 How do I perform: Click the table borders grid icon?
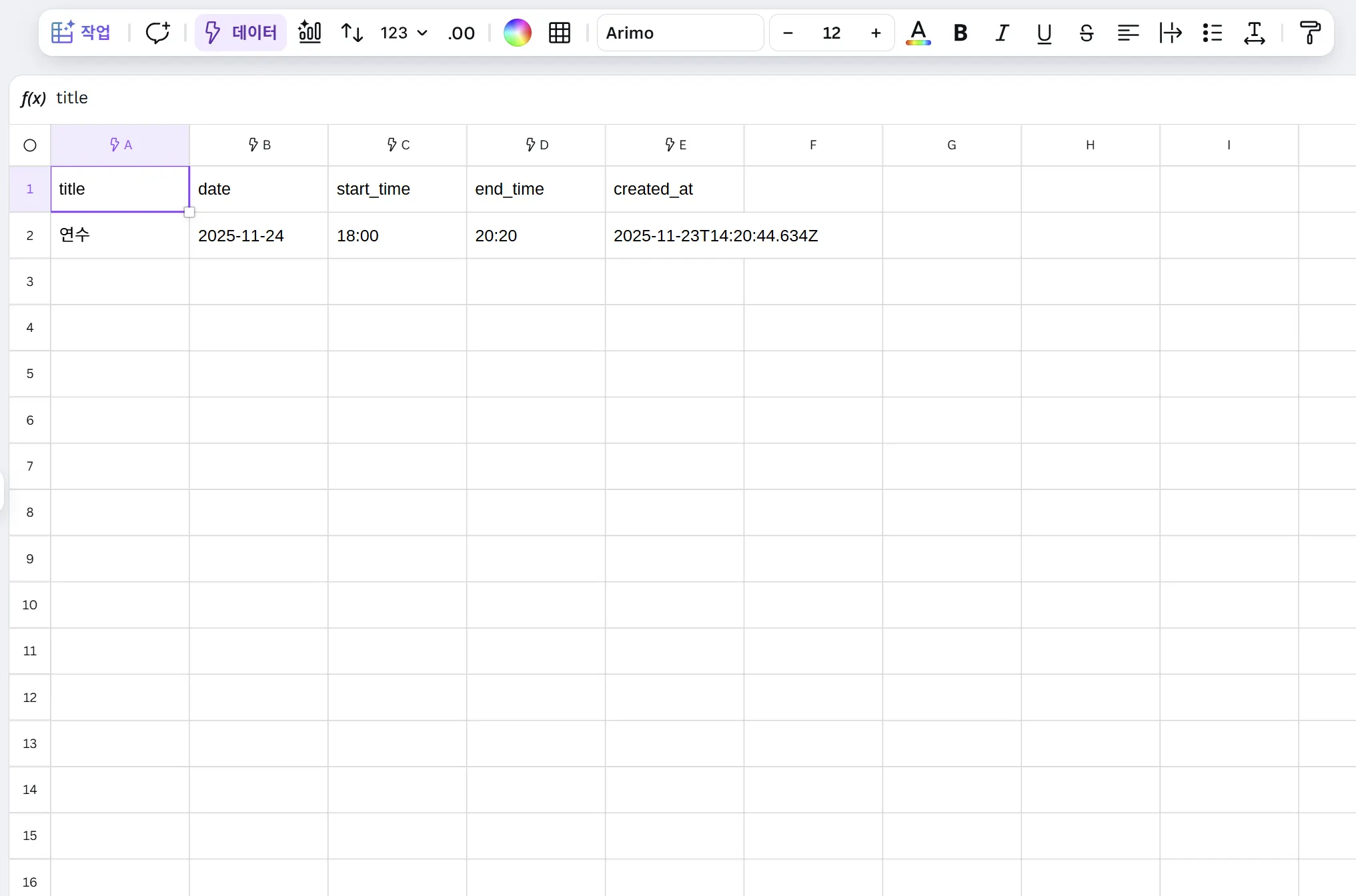559,33
